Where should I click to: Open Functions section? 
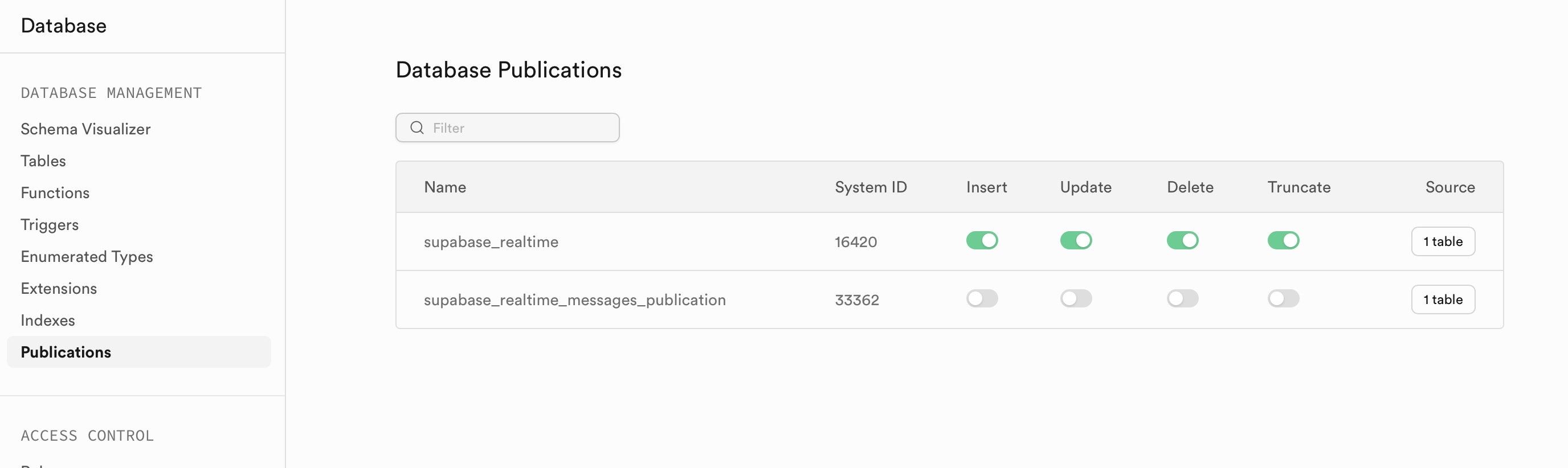point(55,193)
